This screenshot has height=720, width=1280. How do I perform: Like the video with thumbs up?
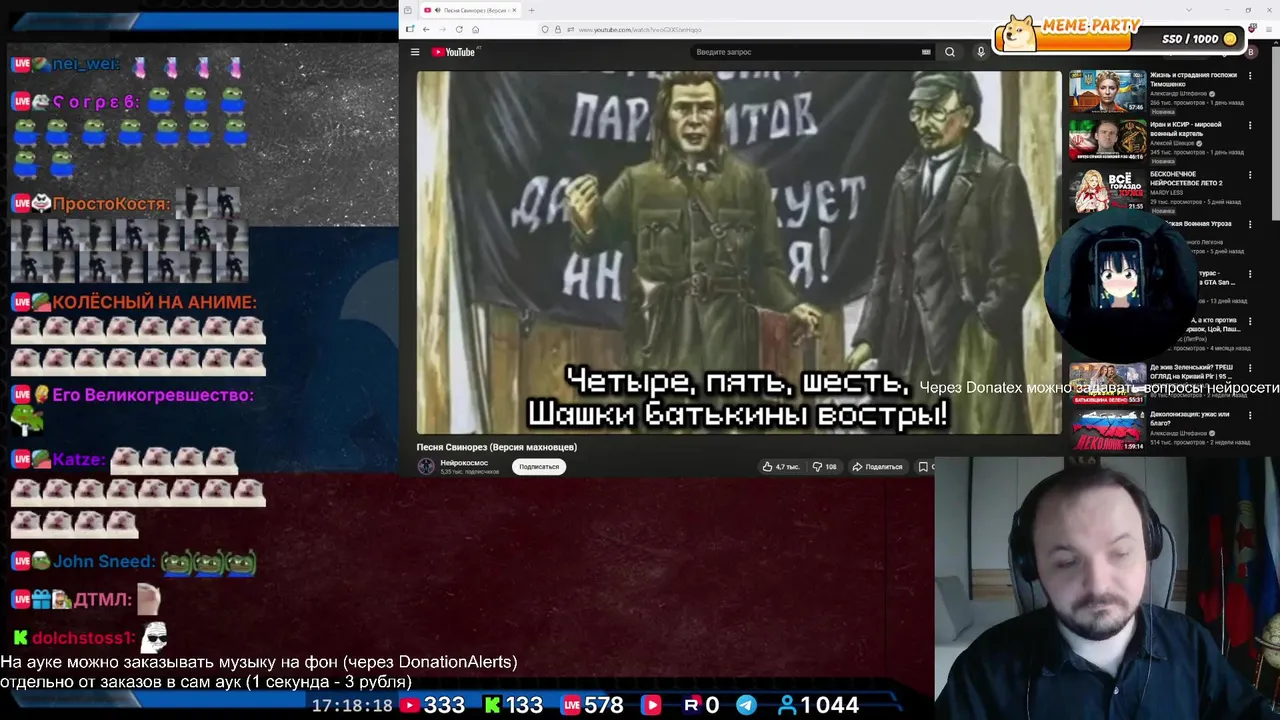781,466
